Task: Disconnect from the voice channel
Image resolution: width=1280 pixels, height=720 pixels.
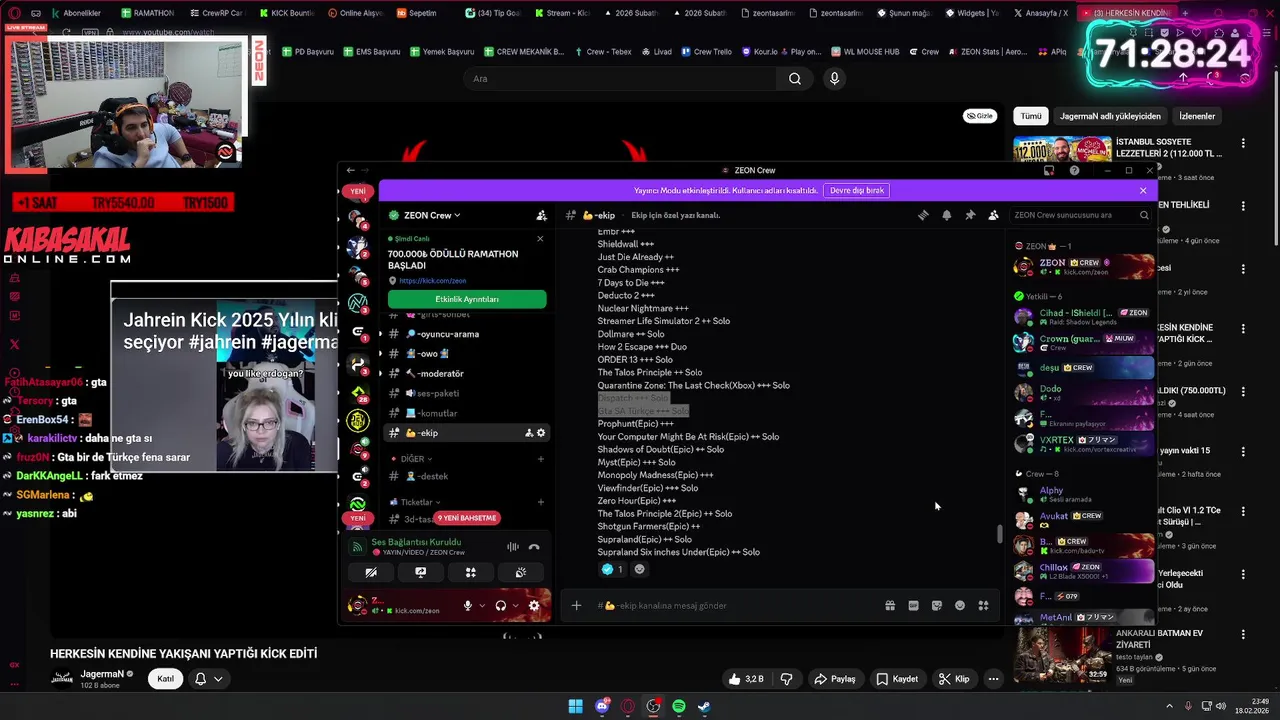Action: [x=534, y=547]
